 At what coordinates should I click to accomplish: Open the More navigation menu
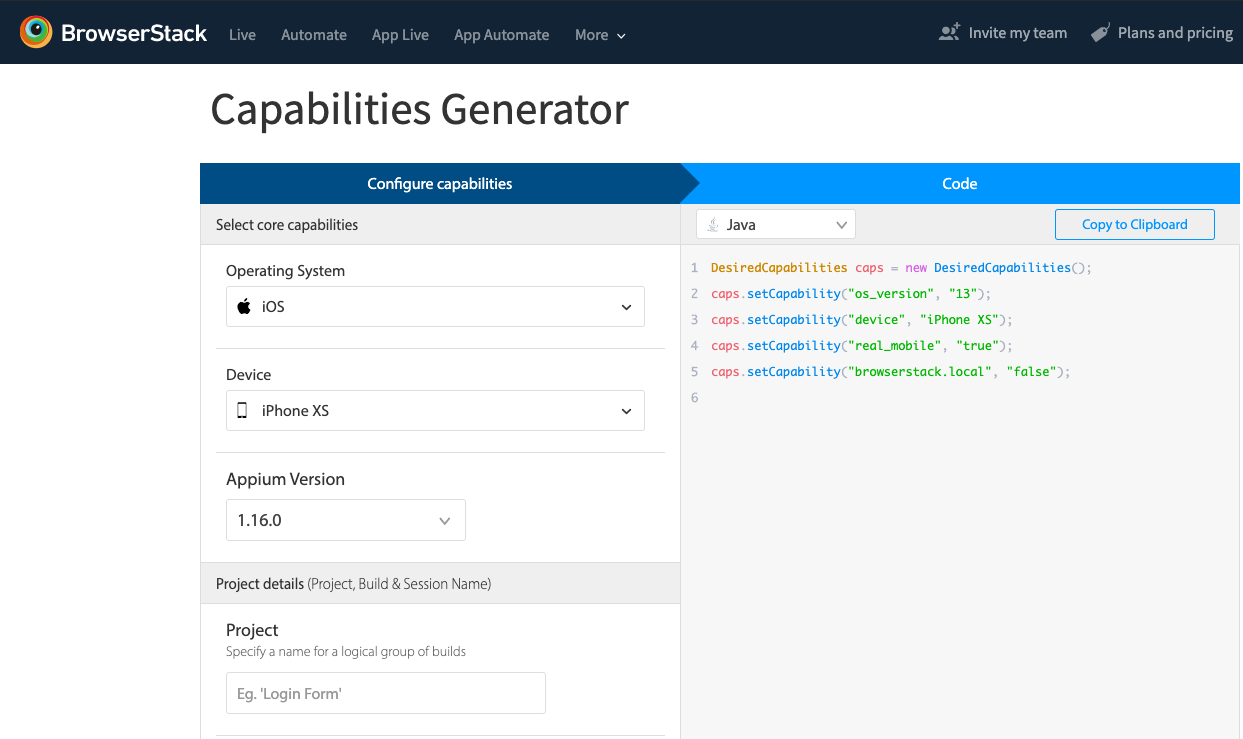point(599,35)
